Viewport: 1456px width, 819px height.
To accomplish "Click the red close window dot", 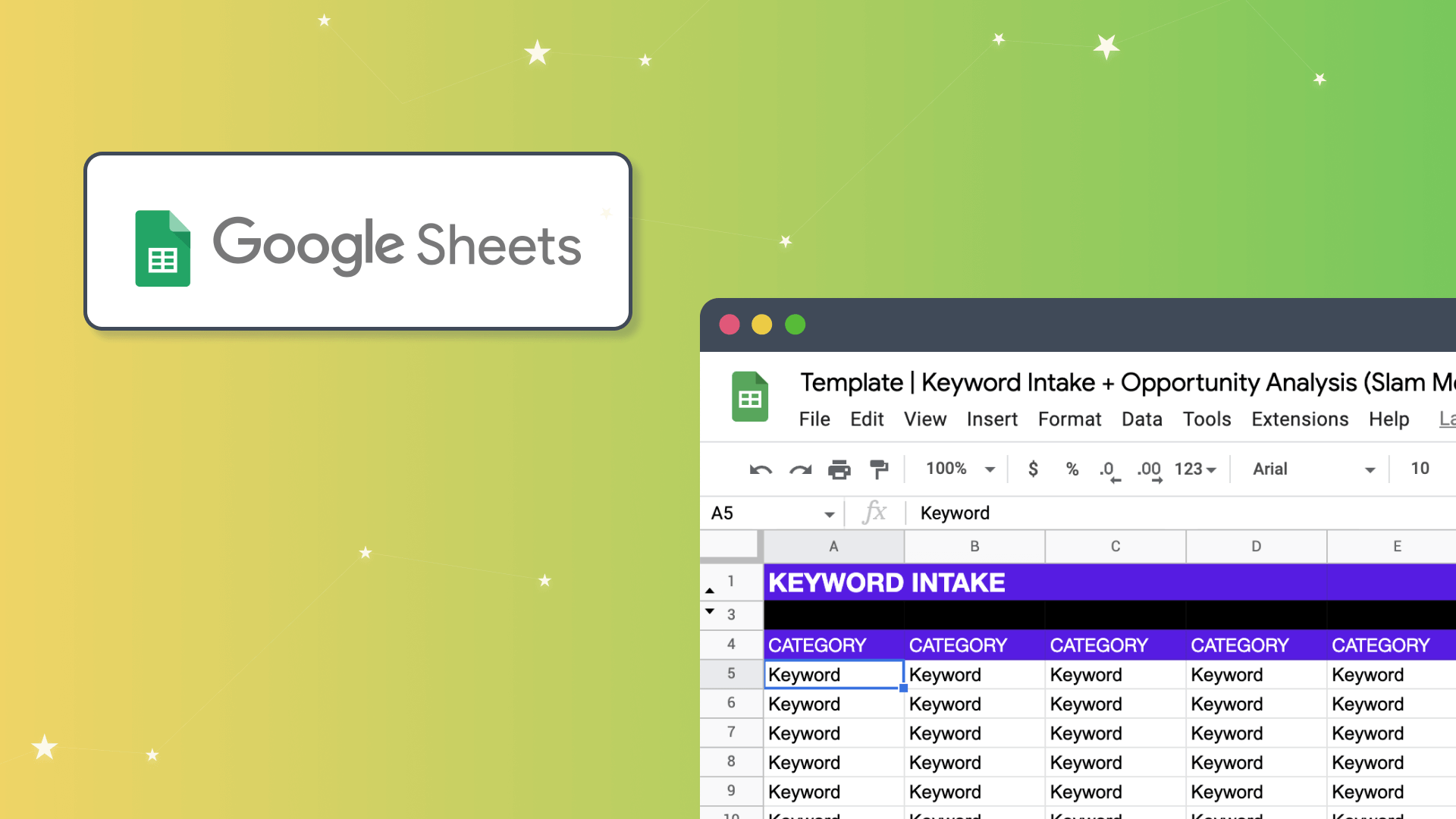I will click(730, 325).
